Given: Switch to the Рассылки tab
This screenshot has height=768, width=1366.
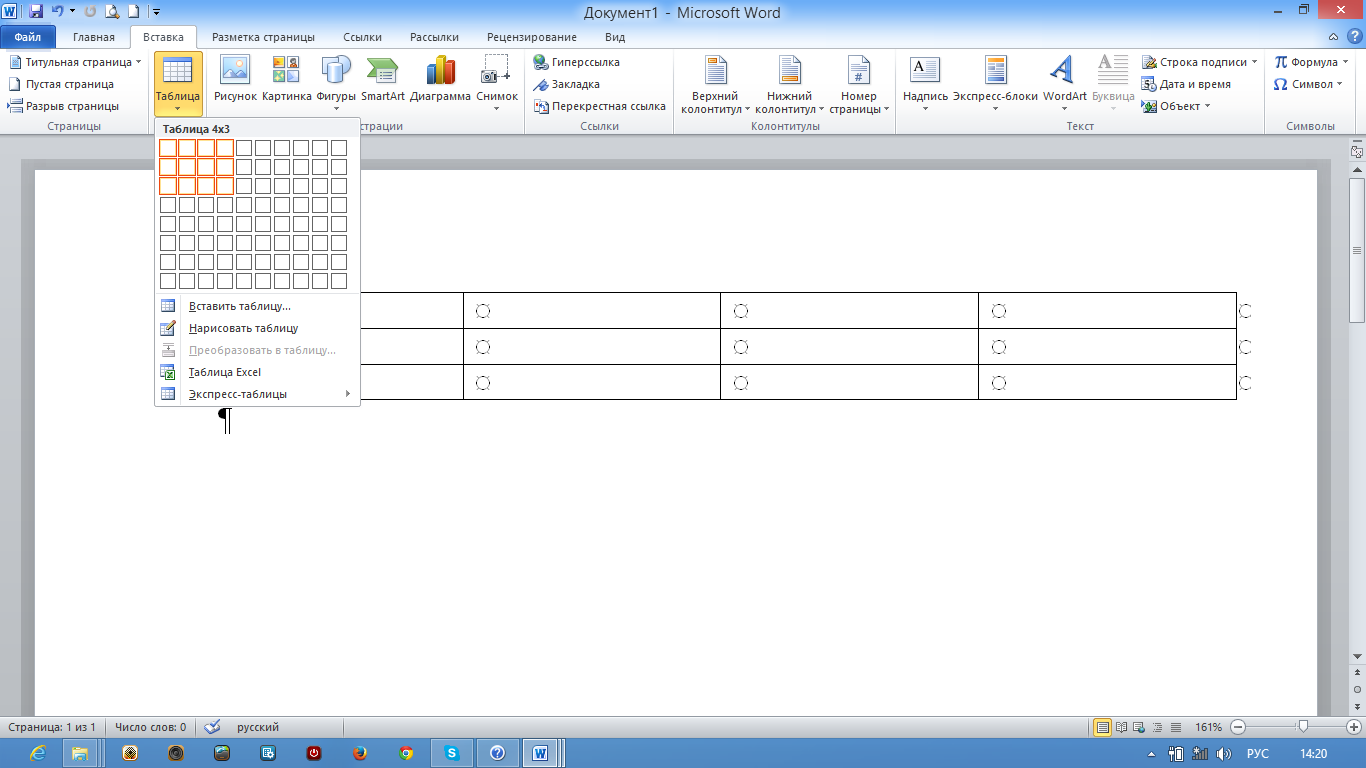Looking at the screenshot, I should point(435,37).
